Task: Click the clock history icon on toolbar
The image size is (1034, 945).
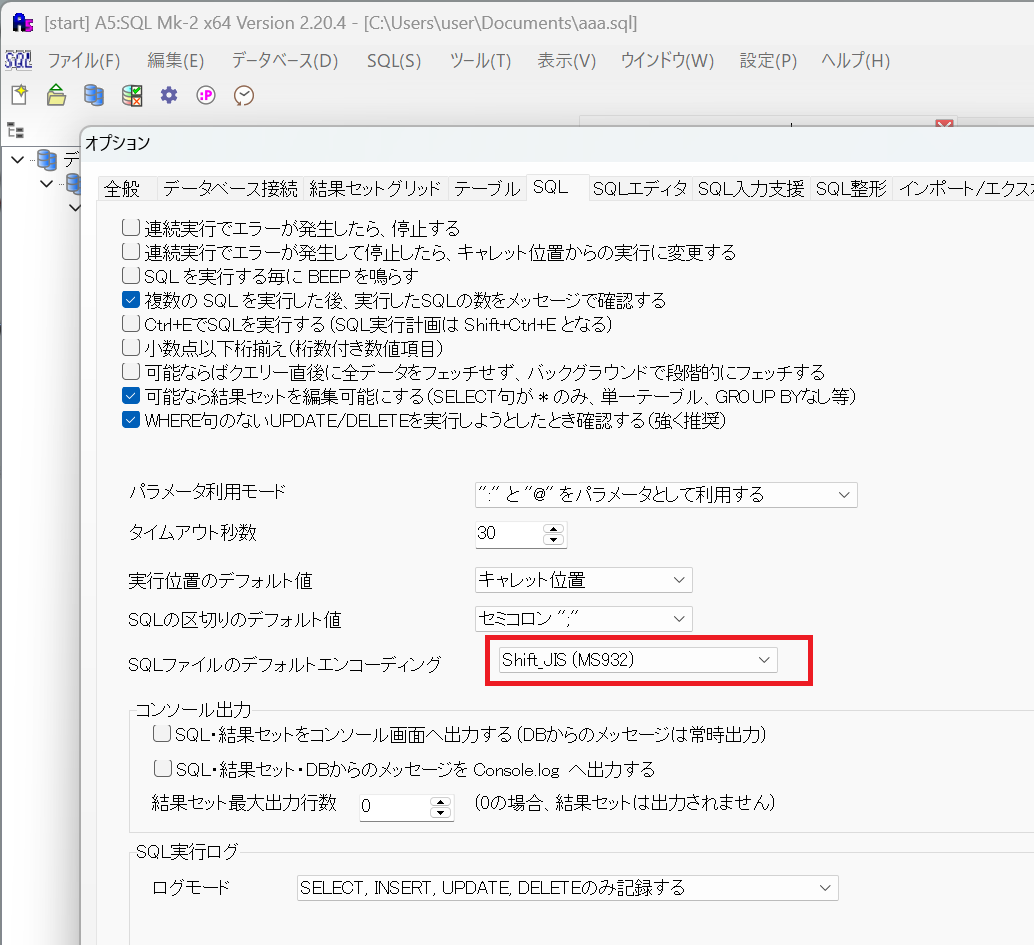Action: point(243,95)
